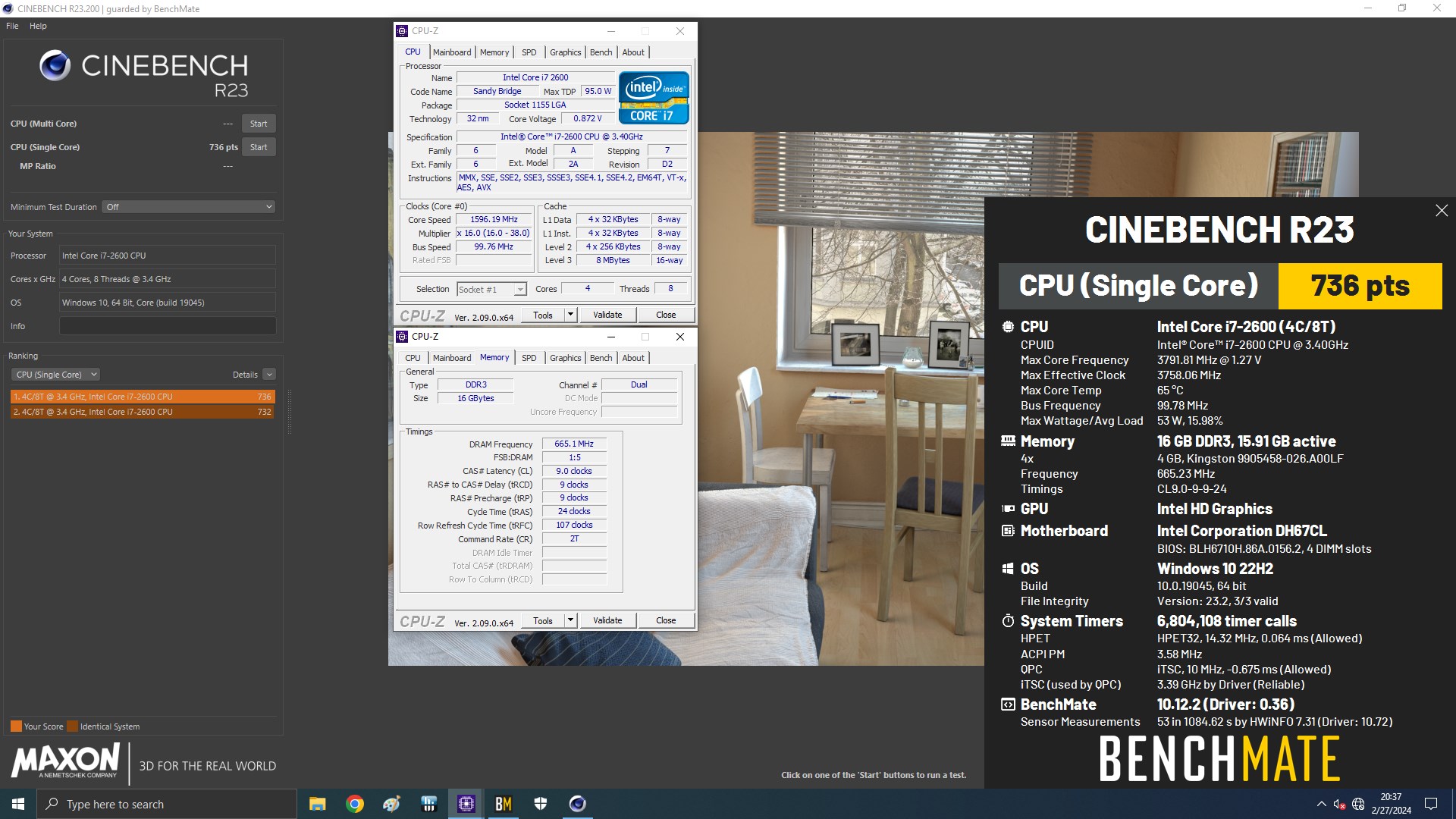
Task: Open the Tools dropdown arrow in lower CPU-Z
Action: (570, 620)
